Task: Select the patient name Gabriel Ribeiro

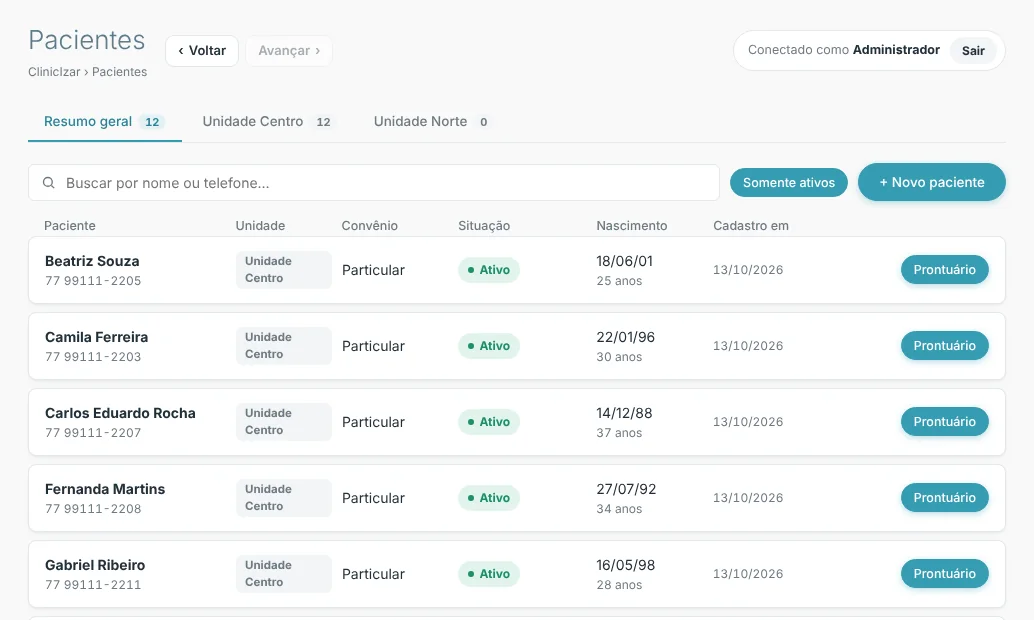Action: tap(95, 565)
